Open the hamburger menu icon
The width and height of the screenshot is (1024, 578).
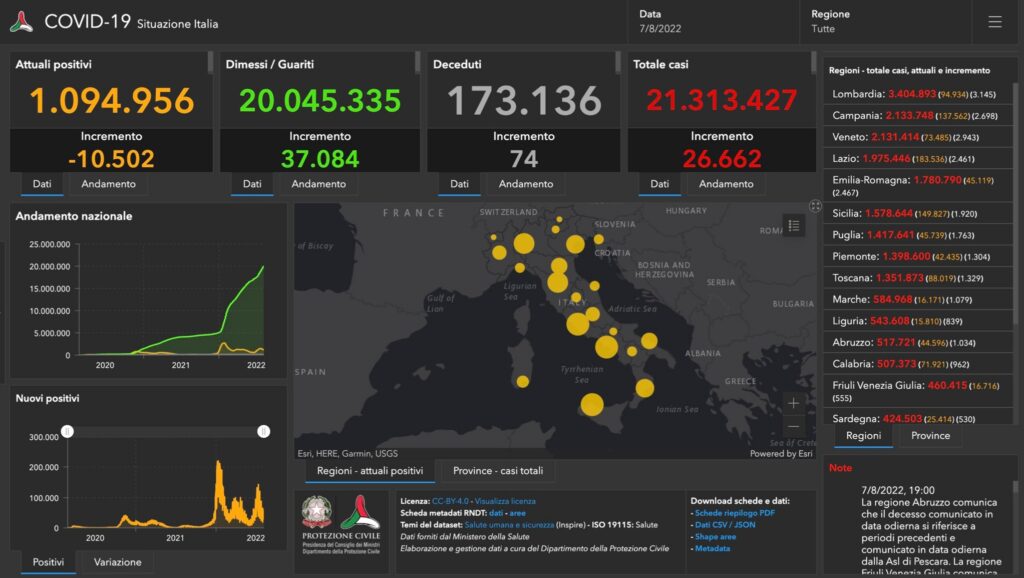pos(995,22)
